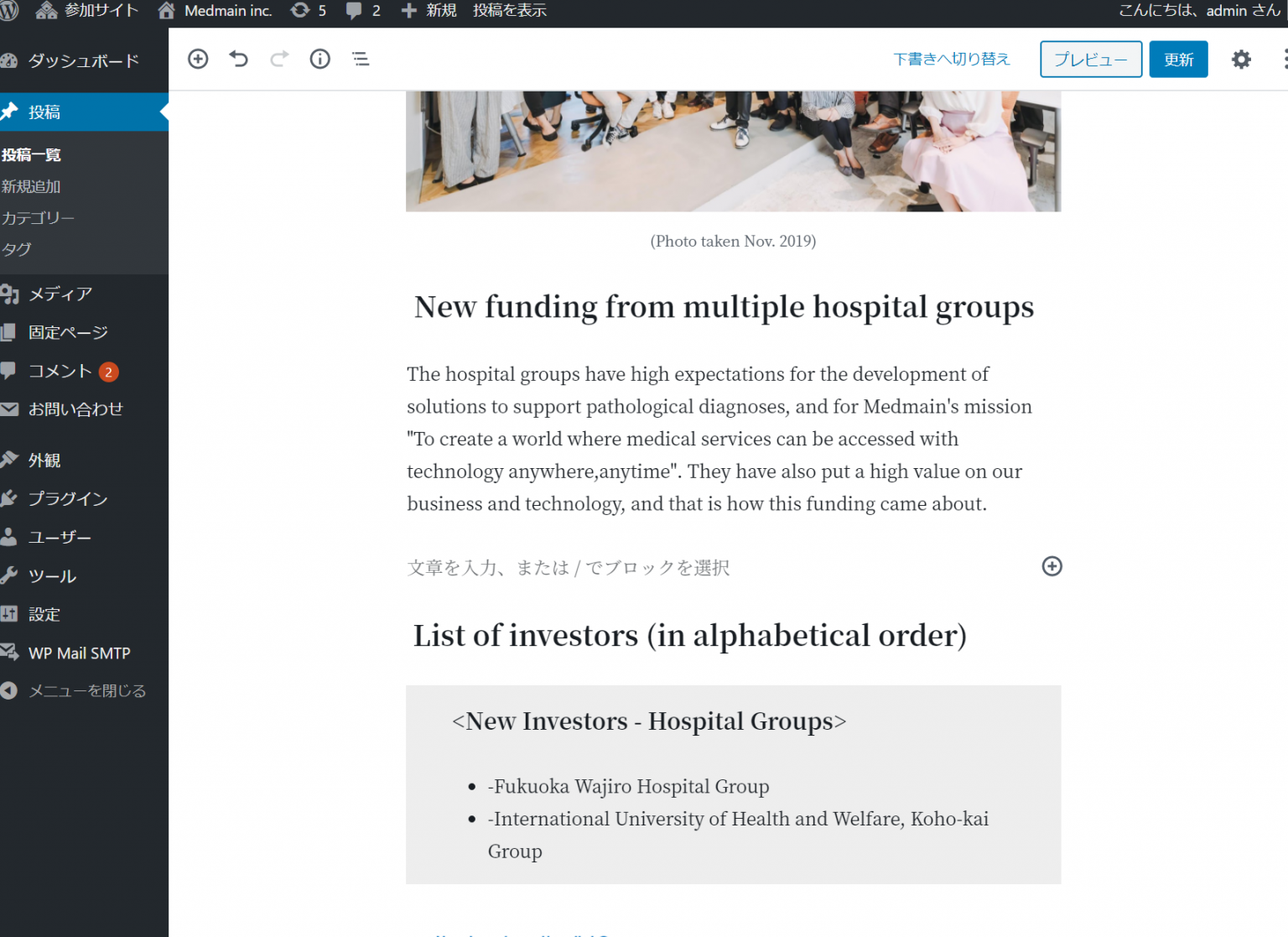Click the プレビュー preview button

[x=1090, y=60]
